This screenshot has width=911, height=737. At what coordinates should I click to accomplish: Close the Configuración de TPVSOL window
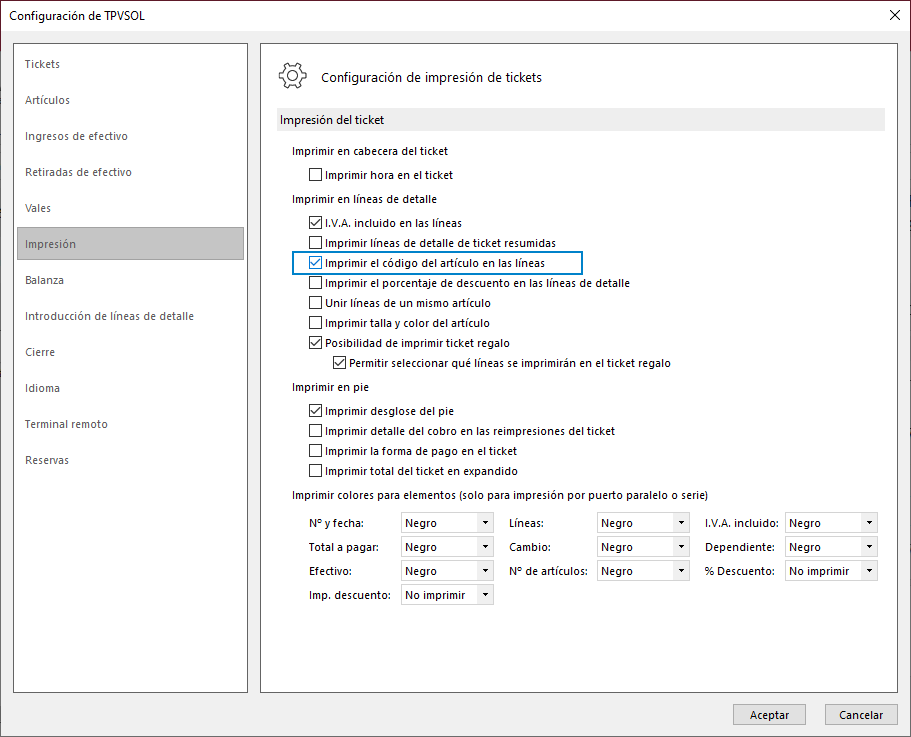895,15
